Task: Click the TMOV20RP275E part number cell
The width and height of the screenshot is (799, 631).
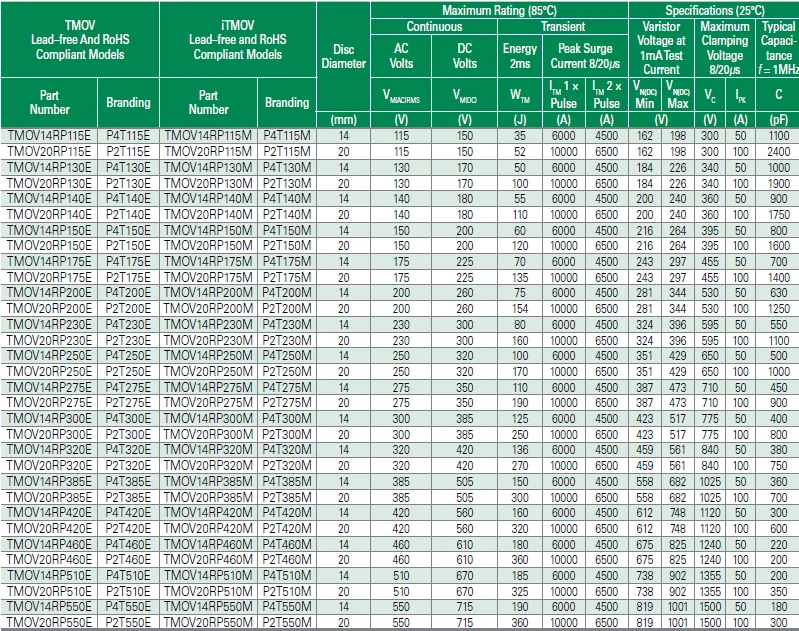Action: [50, 402]
